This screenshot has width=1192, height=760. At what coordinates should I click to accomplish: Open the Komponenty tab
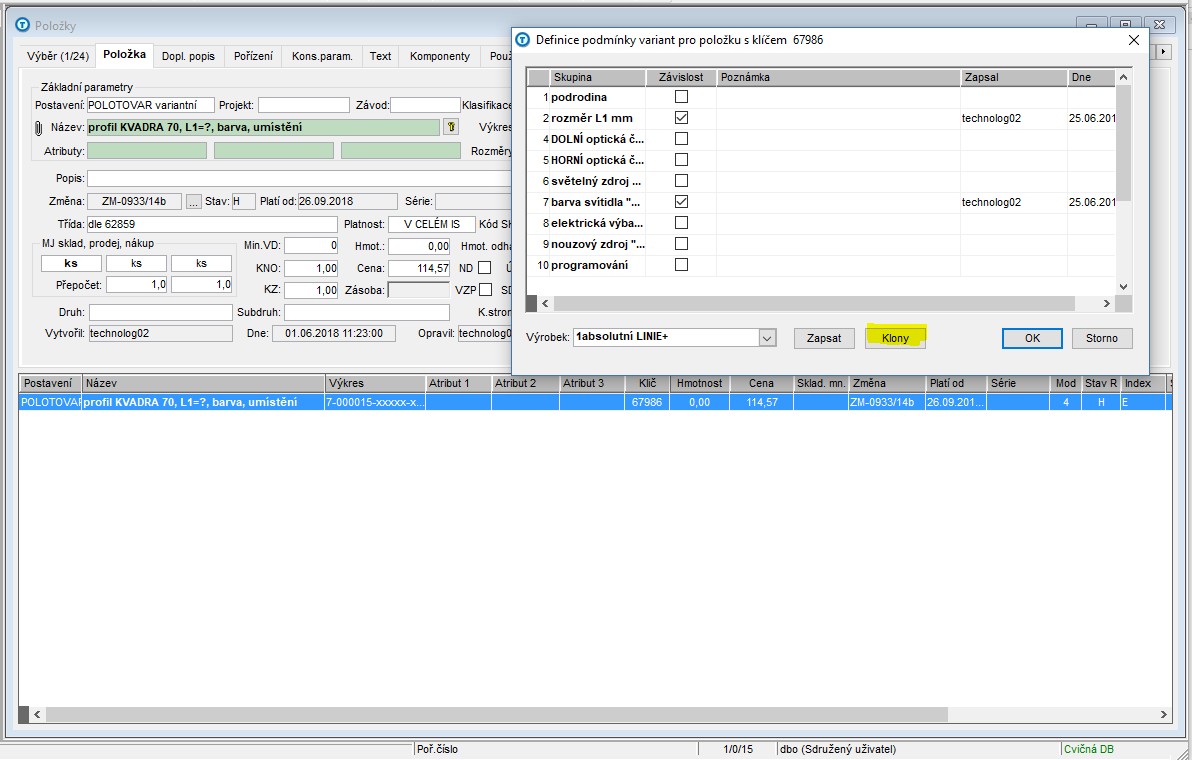point(439,56)
